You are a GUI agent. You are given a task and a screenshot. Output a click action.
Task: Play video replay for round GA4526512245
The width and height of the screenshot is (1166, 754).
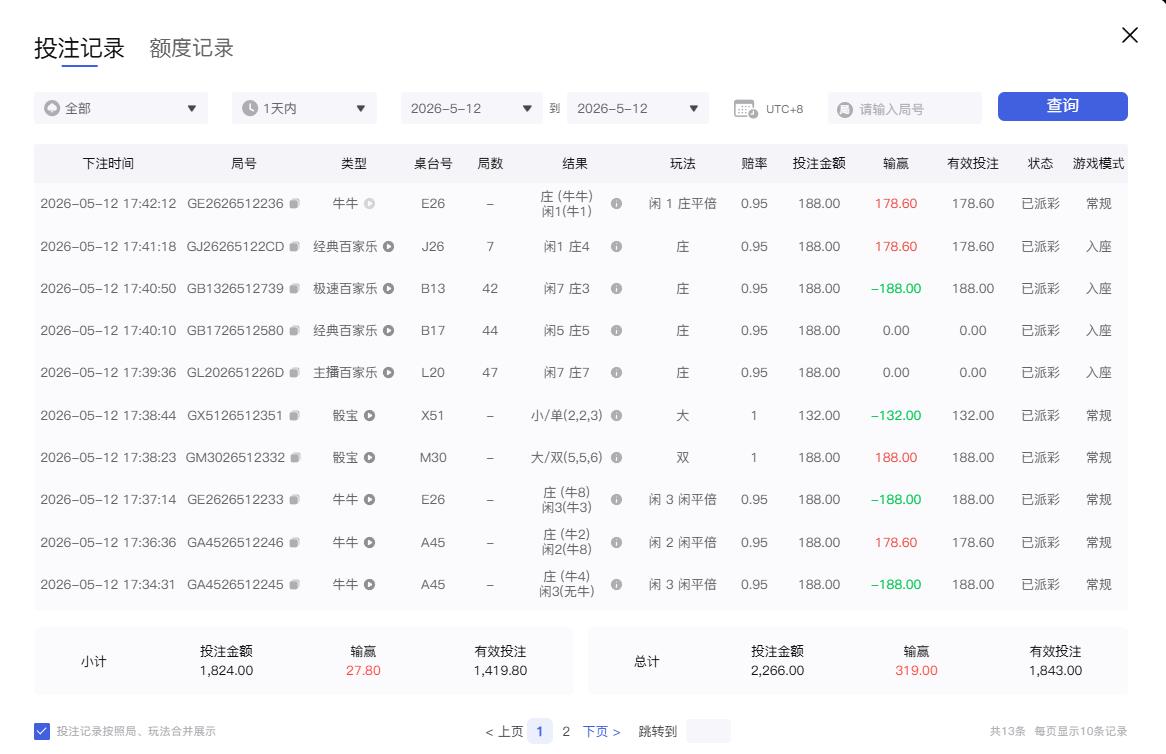370,584
